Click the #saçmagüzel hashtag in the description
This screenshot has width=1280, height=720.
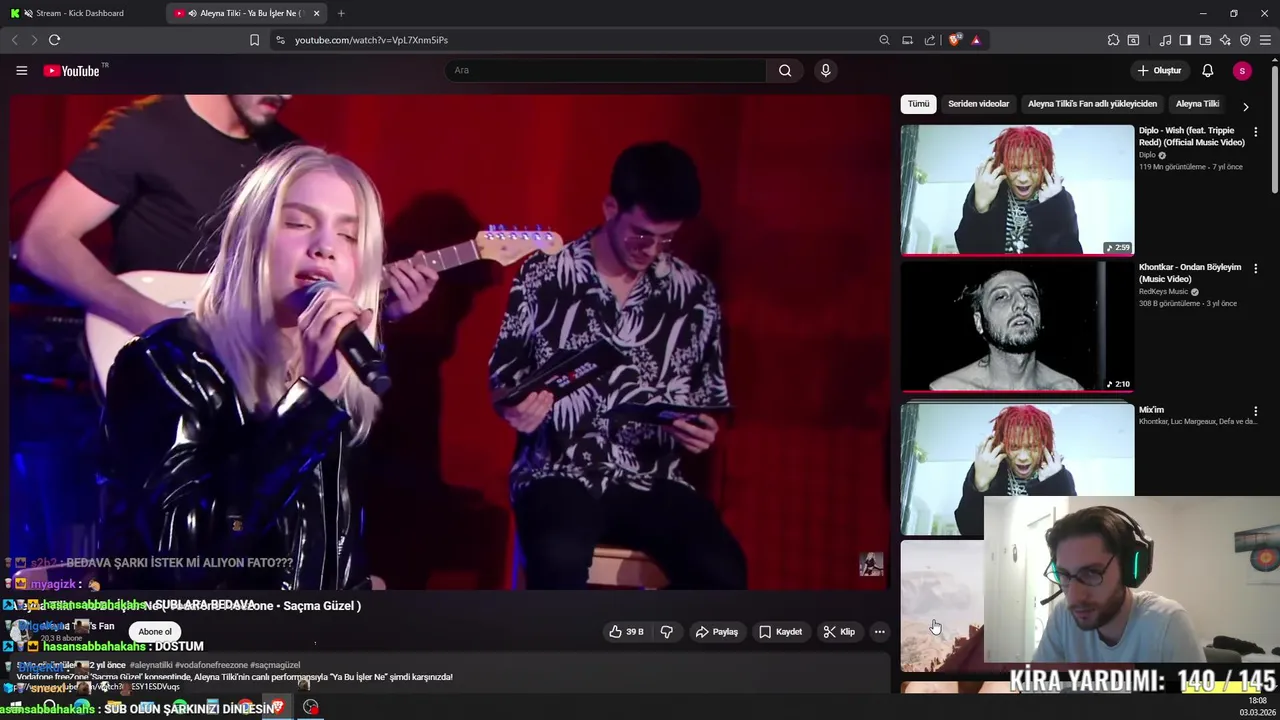click(275, 665)
